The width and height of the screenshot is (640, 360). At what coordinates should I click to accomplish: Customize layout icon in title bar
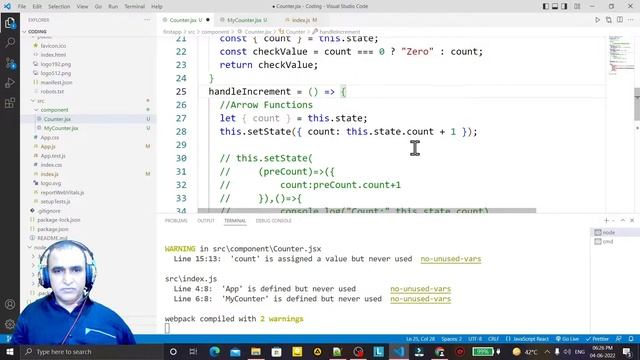(x=577, y=6)
